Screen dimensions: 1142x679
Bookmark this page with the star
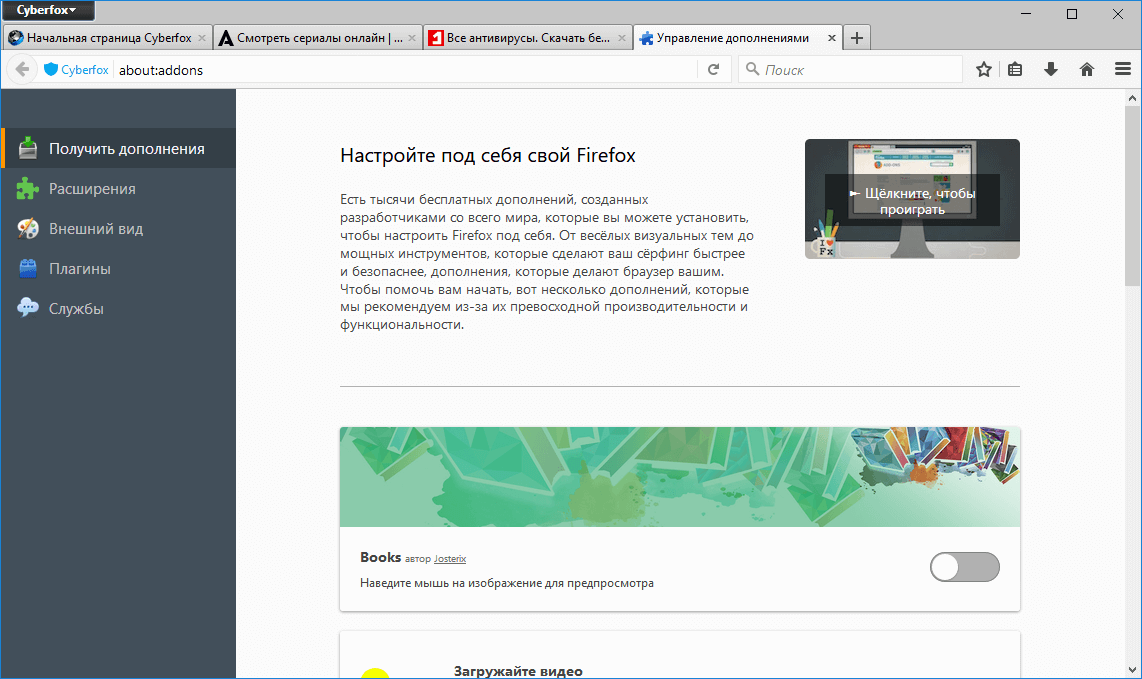[x=984, y=69]
